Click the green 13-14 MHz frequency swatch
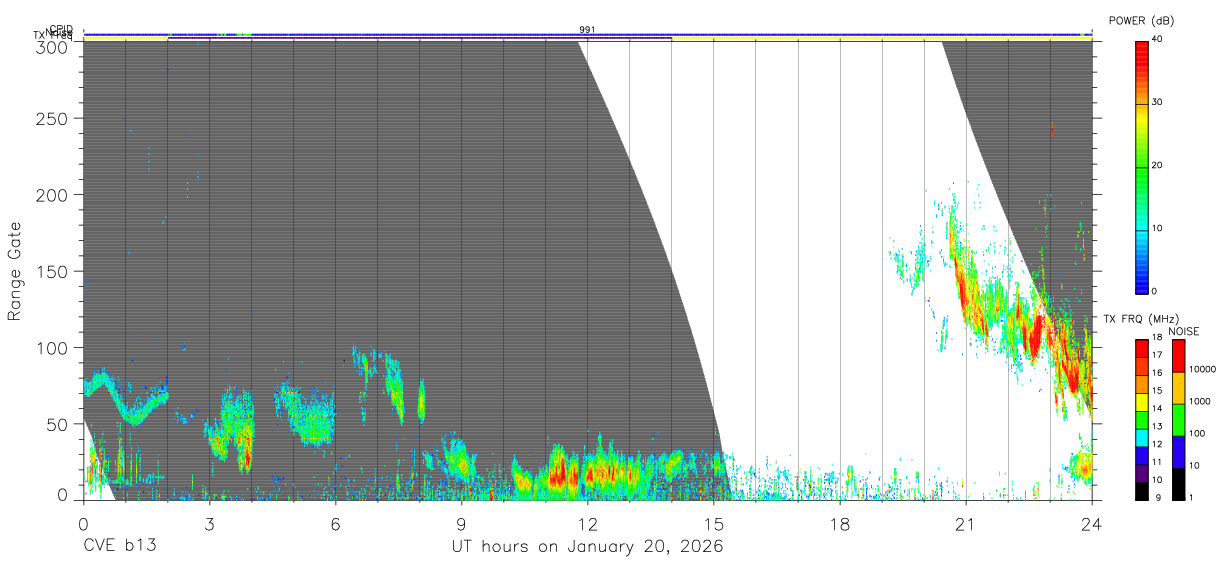This screenshot has width=1228, height=567. click(1142, 420)
